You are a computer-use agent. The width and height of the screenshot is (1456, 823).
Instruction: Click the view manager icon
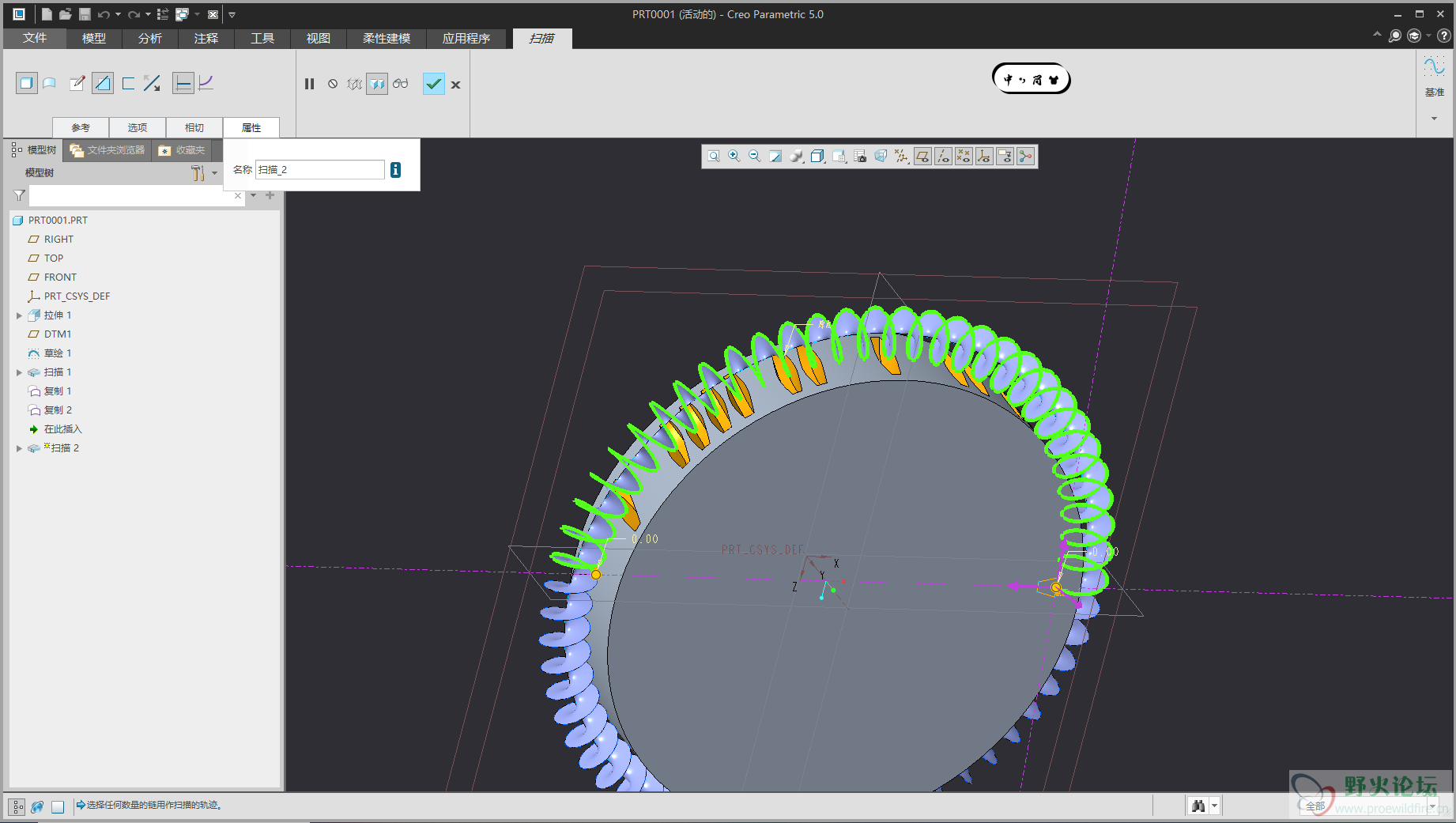[x=860, y=157]
